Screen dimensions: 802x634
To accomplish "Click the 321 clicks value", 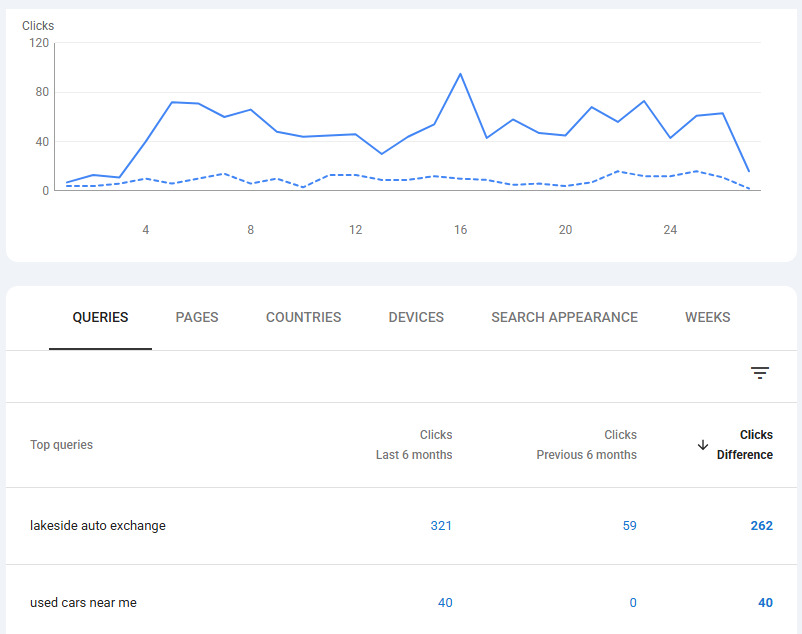I will [441, 526].
